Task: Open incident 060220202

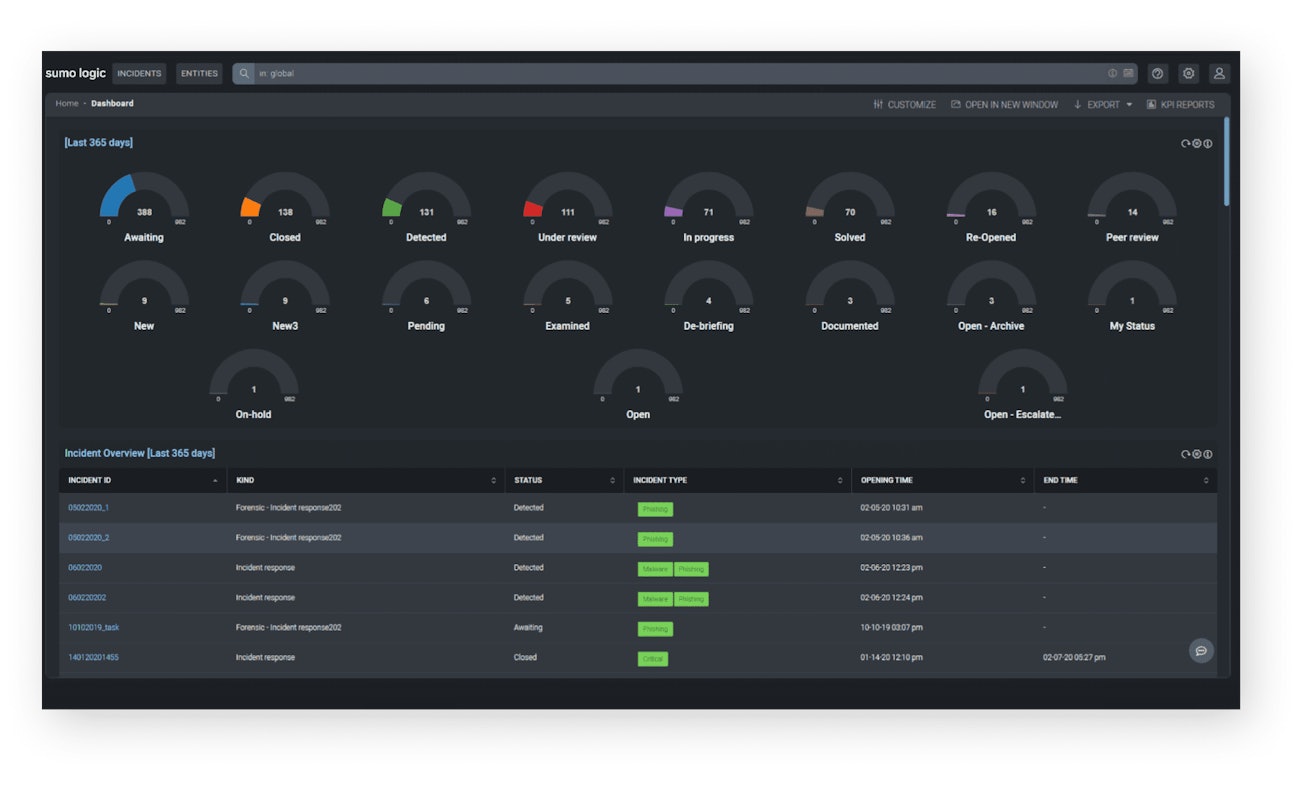Action: click(87, 598)
